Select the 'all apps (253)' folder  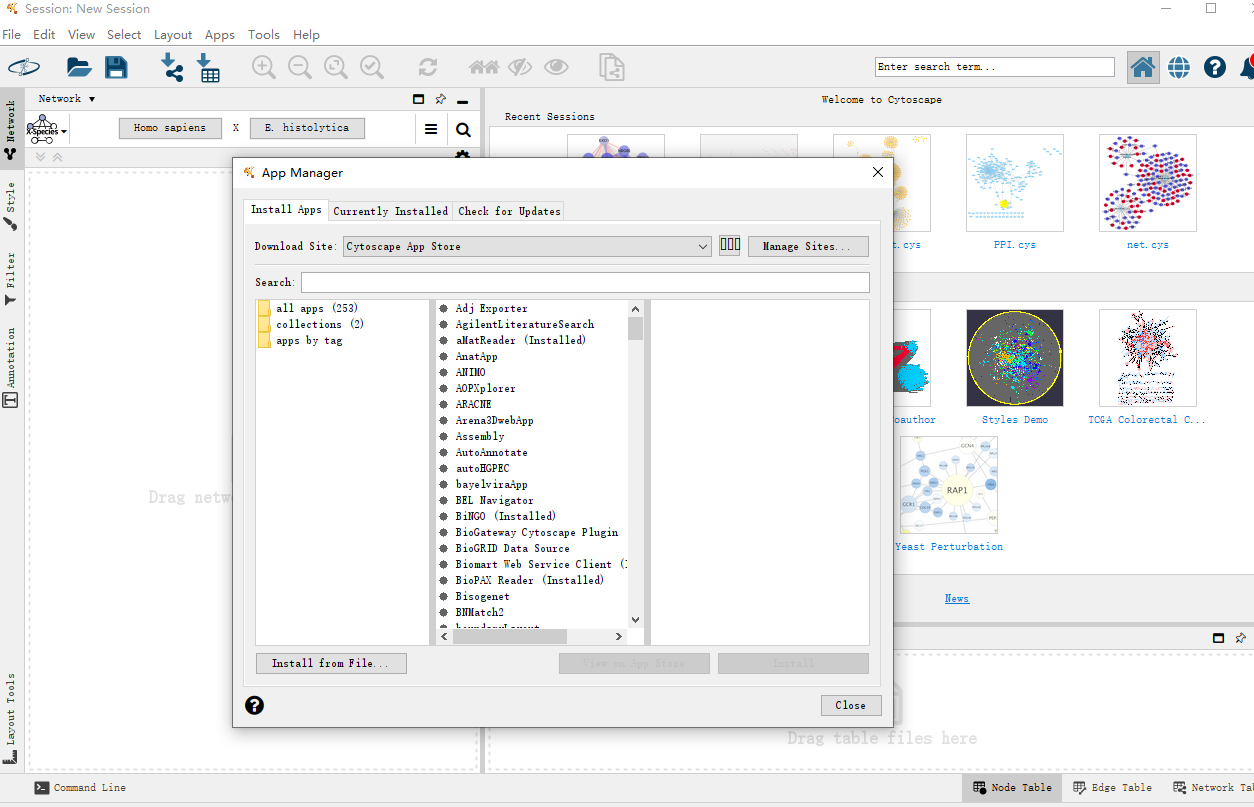pyautogui.click(x=316, y=308)
